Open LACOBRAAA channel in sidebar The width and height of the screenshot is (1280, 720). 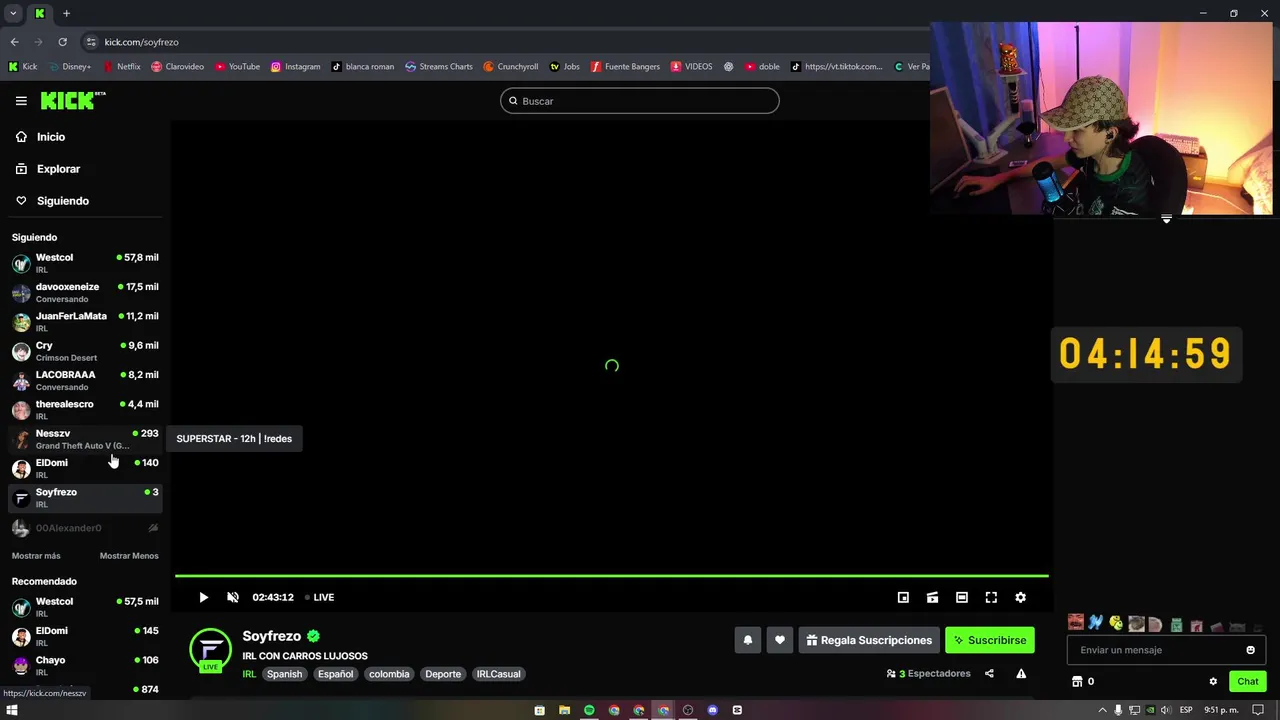[85, 380]
